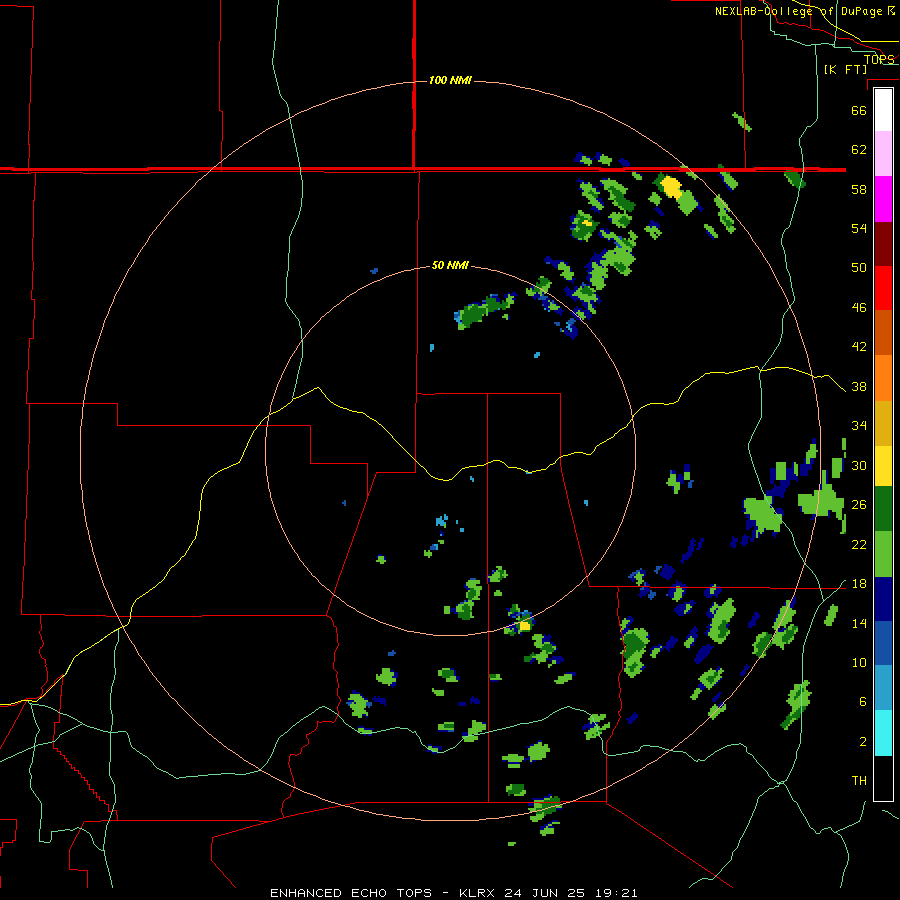Click the cyan 2 kft legend swatch
900x900 pixels.
tap(883, 733)
